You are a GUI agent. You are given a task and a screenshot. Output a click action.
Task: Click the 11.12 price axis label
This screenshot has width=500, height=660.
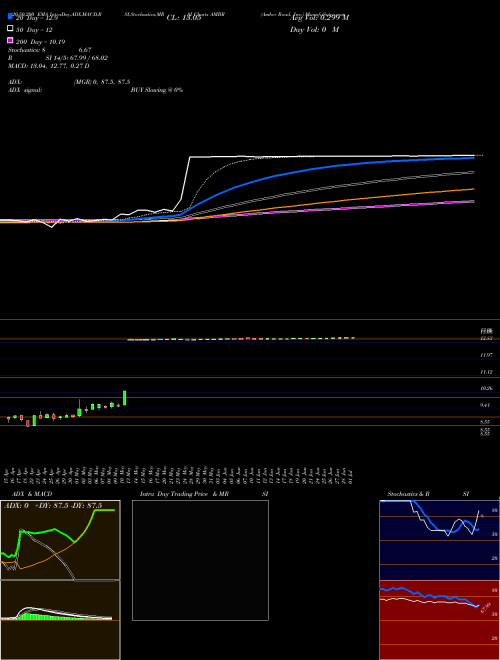point(487,372)
